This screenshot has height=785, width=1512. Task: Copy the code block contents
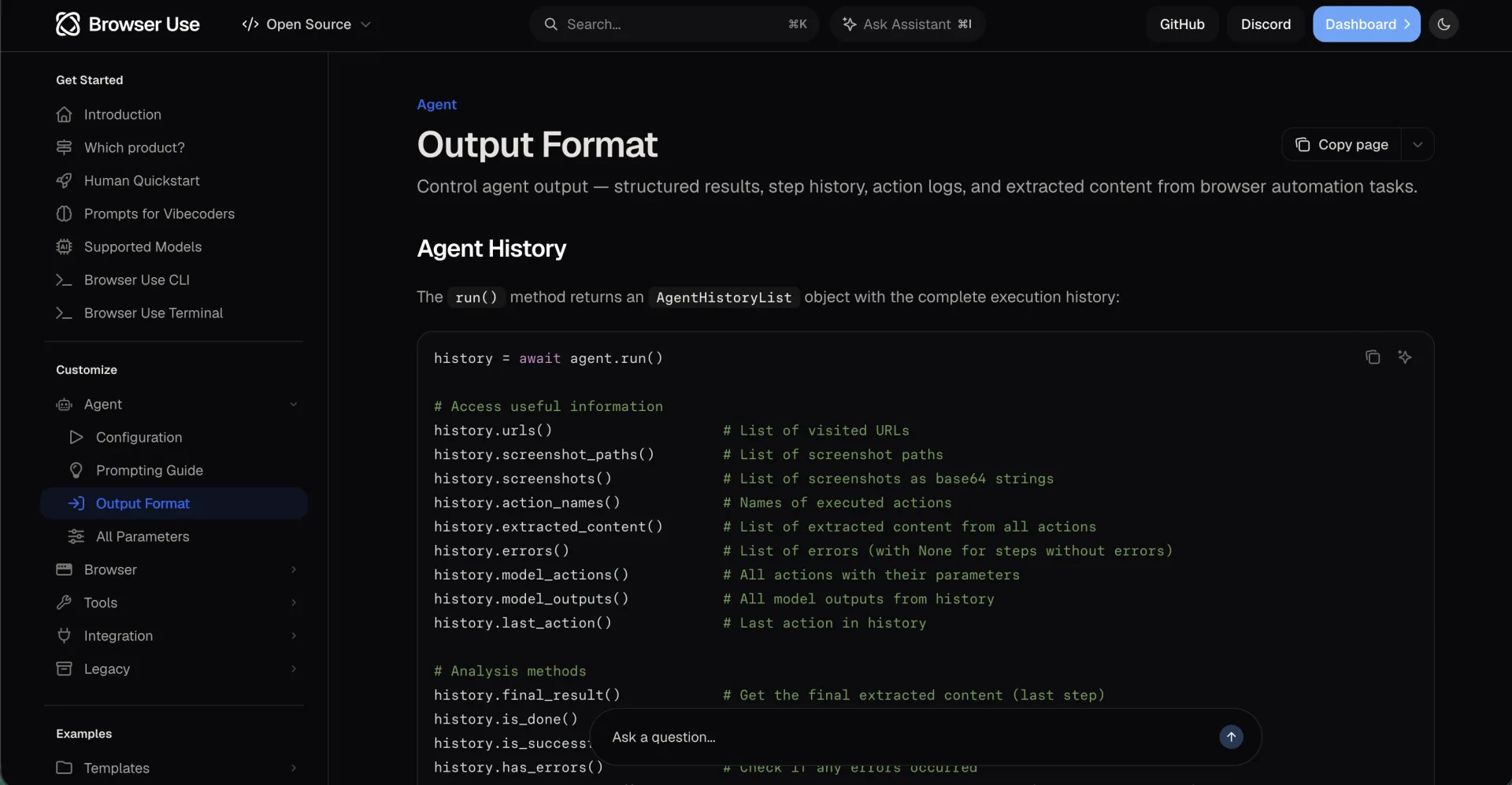[x=1373, y=357]
